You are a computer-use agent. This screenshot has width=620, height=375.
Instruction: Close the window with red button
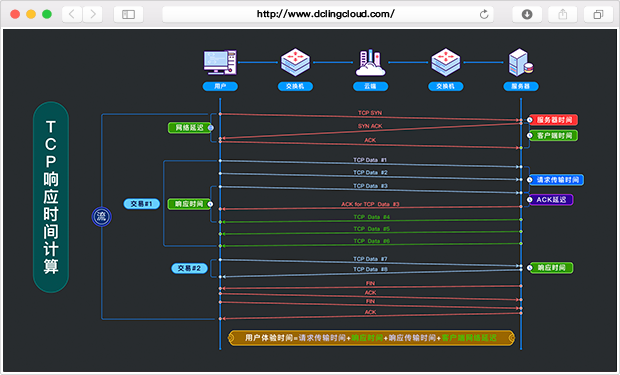[x=15, y=15]
